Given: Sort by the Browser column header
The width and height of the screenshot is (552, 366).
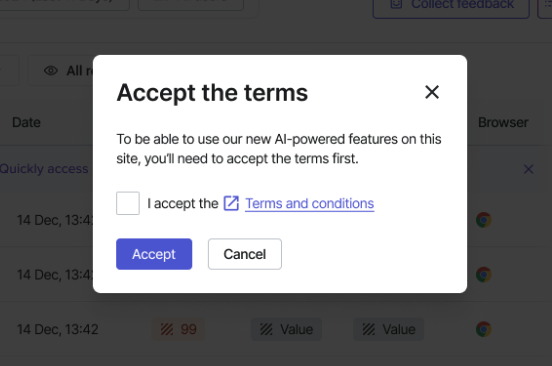Looking at the screenshot, I should (x=503, y=122).
